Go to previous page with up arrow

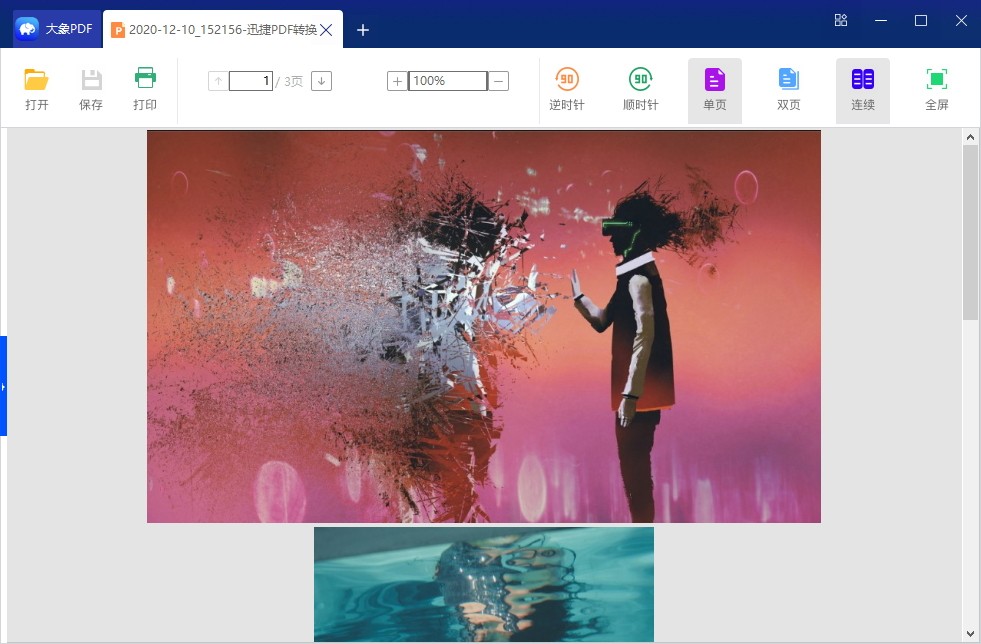point(218,81)
